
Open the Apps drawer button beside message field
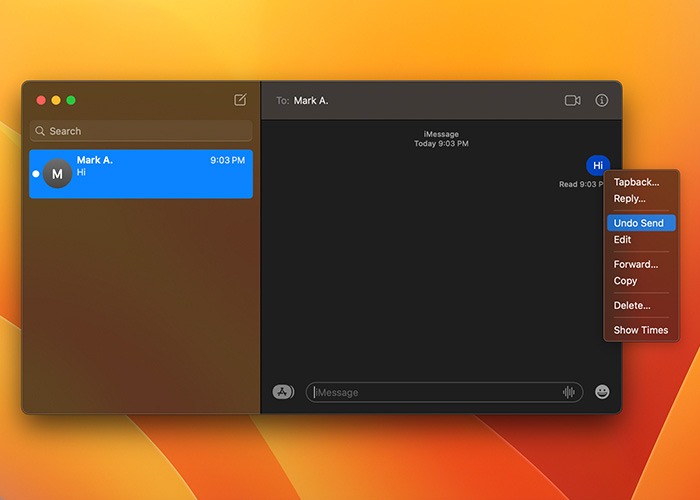[283, 392]
